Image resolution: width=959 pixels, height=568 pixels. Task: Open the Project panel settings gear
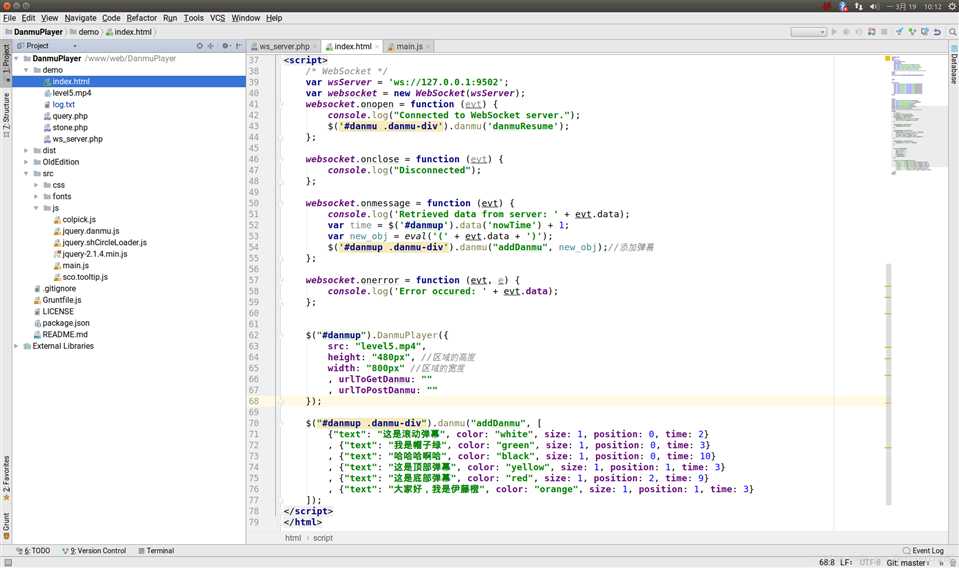225,46
